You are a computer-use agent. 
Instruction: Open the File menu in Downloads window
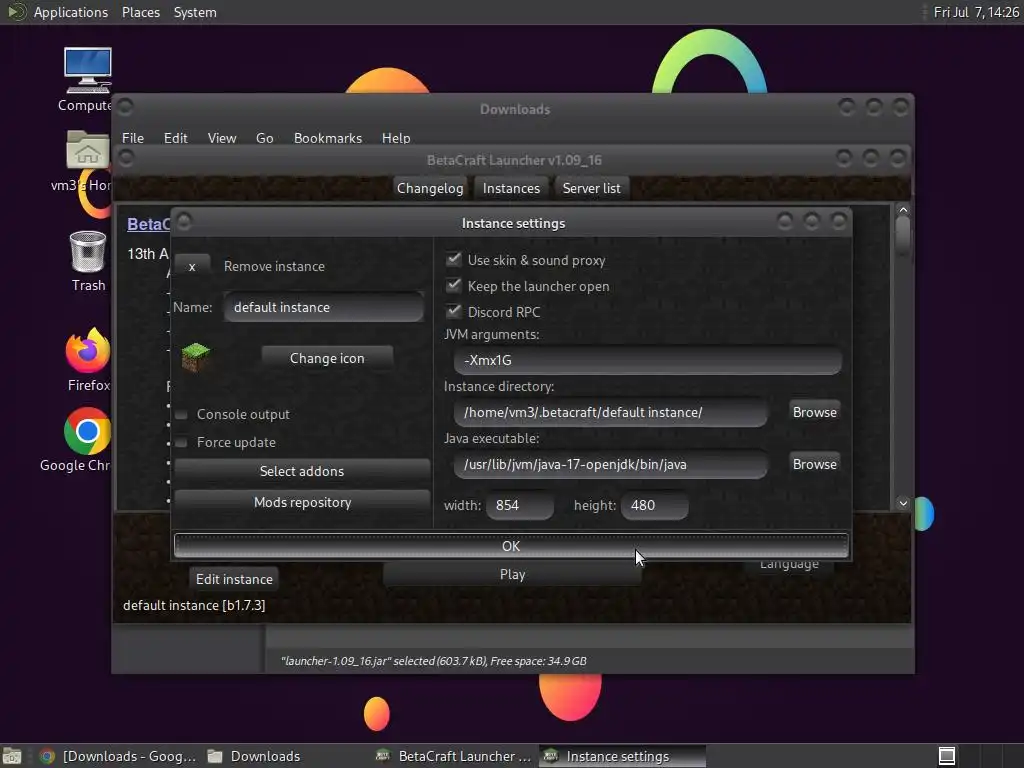133,138
